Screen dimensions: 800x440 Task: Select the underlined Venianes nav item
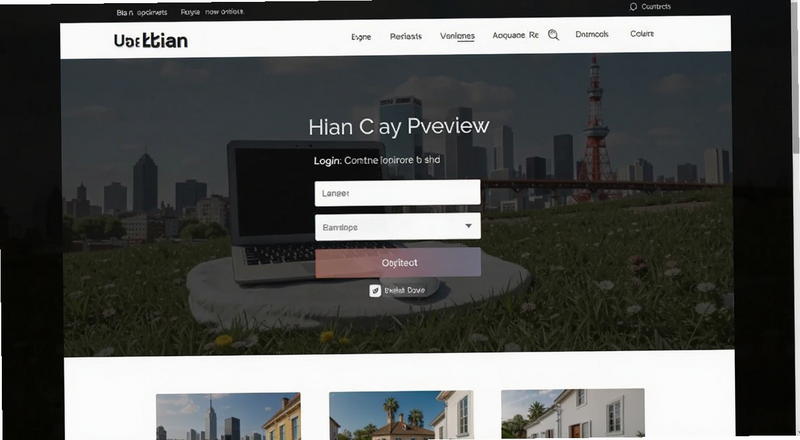(457, 36)
